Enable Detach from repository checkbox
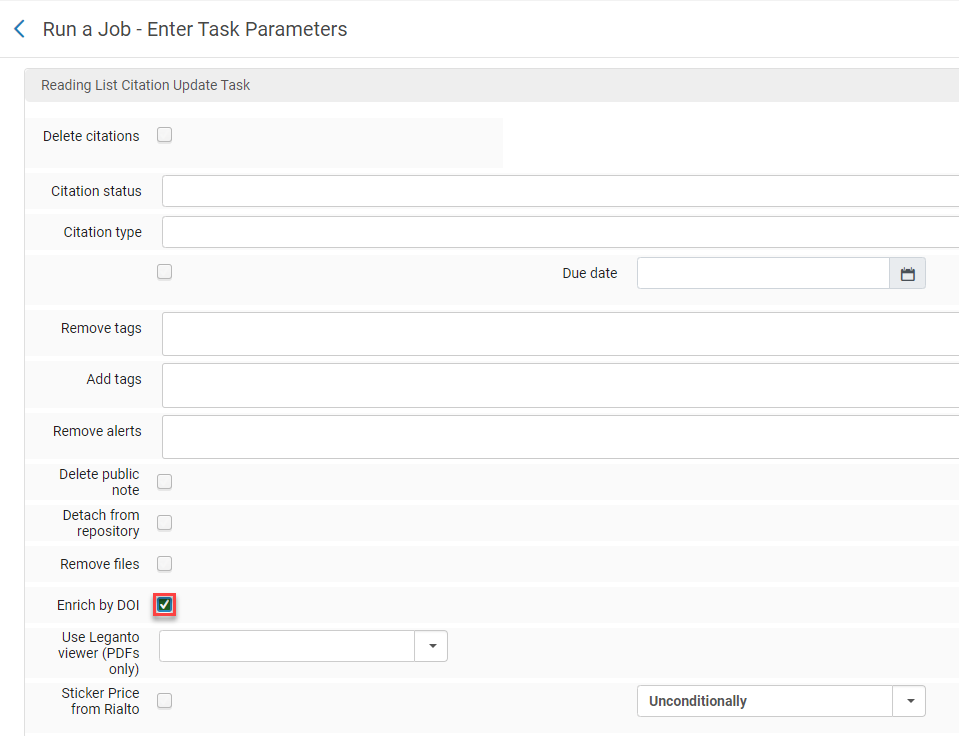959x736 pixels. (165, 523)
